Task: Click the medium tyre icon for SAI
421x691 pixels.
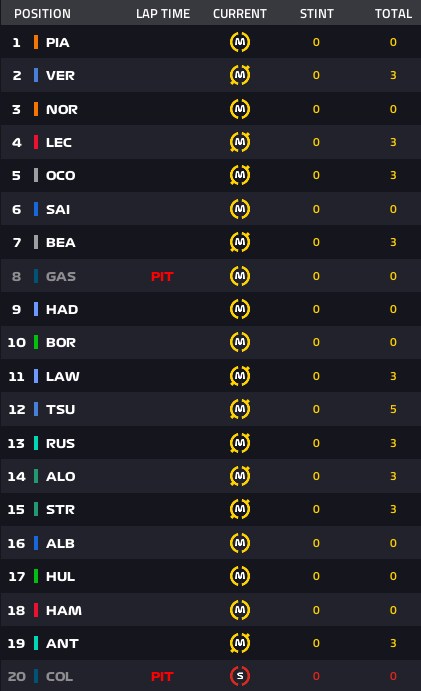Action: 240,209
